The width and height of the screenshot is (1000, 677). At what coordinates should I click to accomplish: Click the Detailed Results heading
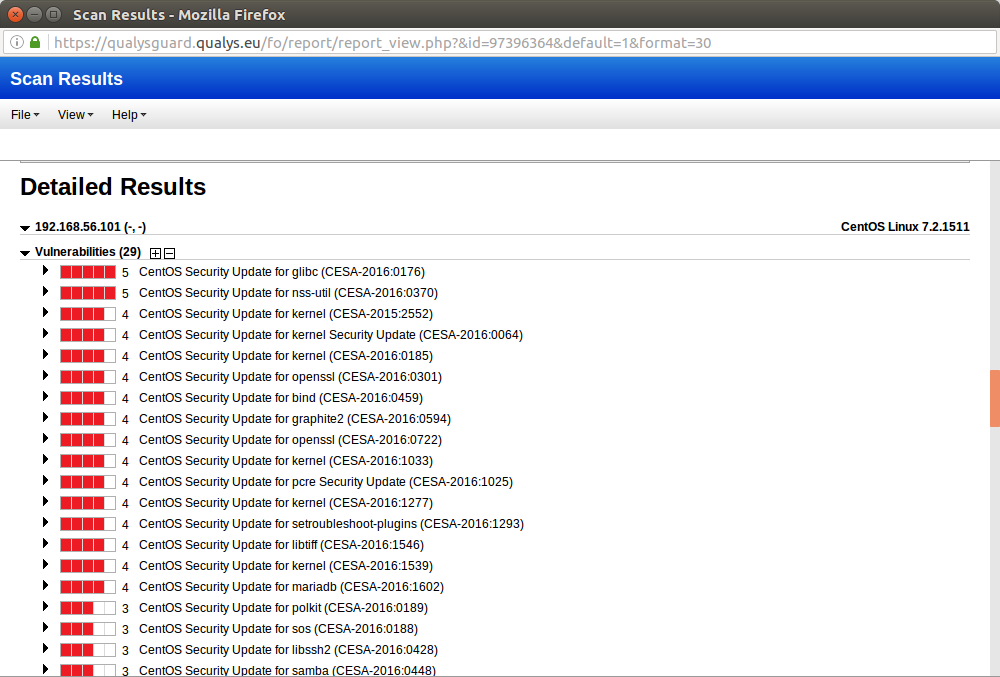(113, 187)
